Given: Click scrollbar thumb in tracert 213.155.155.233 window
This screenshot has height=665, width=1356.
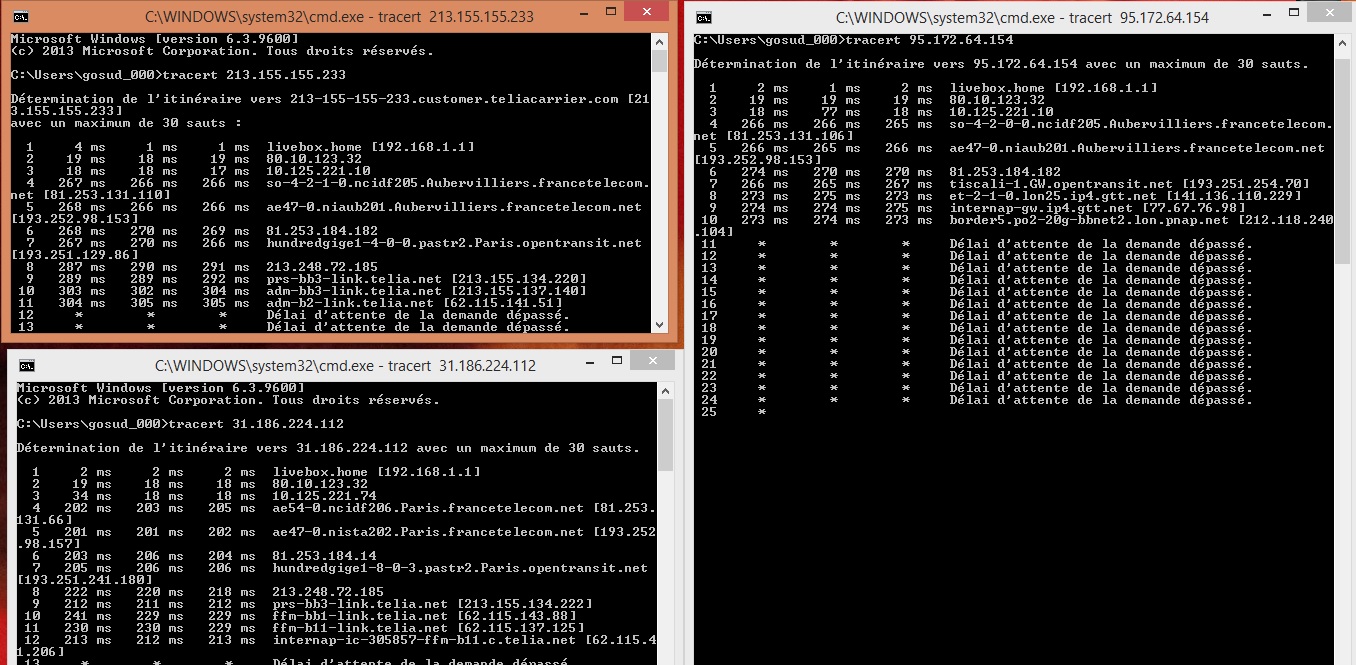Looking at the screenshot, I should (659, 61).
